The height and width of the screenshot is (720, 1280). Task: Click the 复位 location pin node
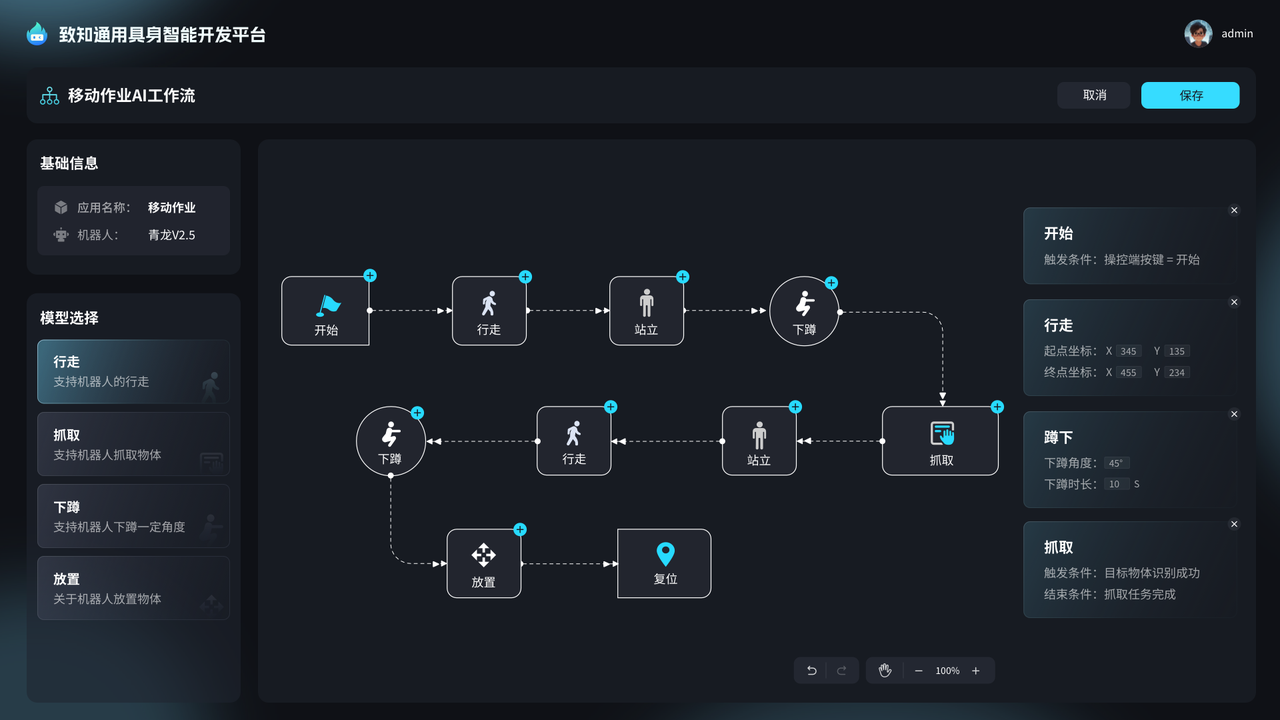pos(664,563)
